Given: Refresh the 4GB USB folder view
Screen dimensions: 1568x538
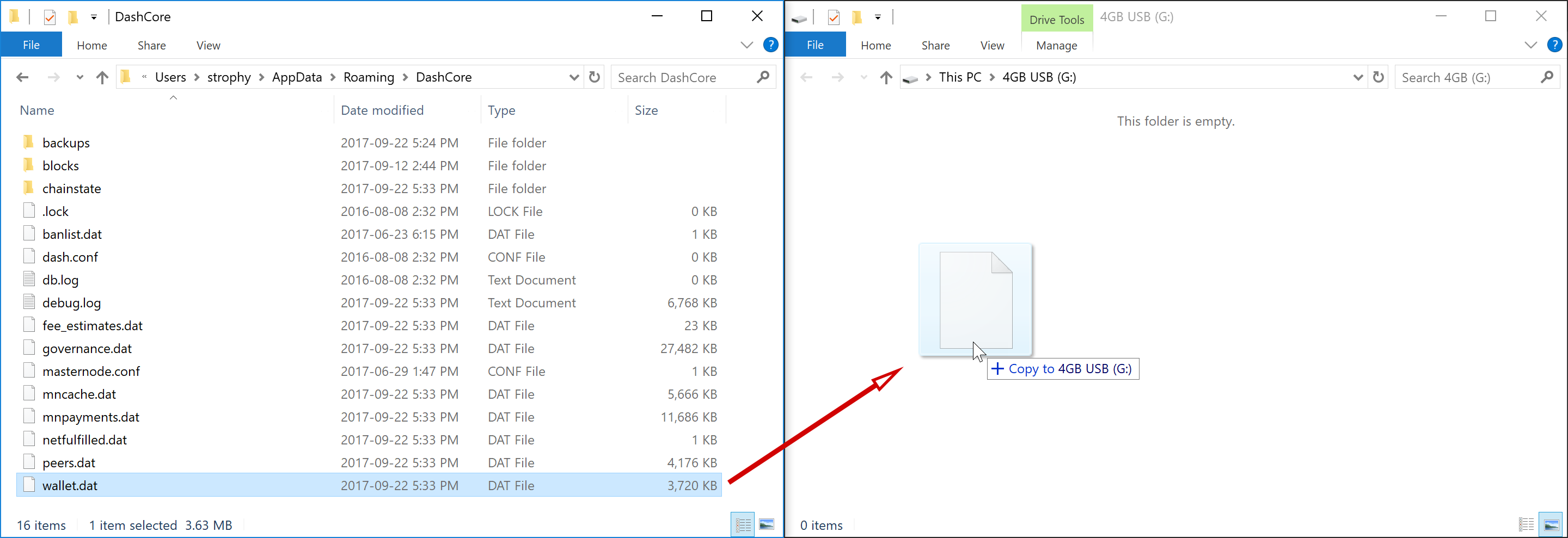Looking at the screenshot, I should tap(1378, 77).
